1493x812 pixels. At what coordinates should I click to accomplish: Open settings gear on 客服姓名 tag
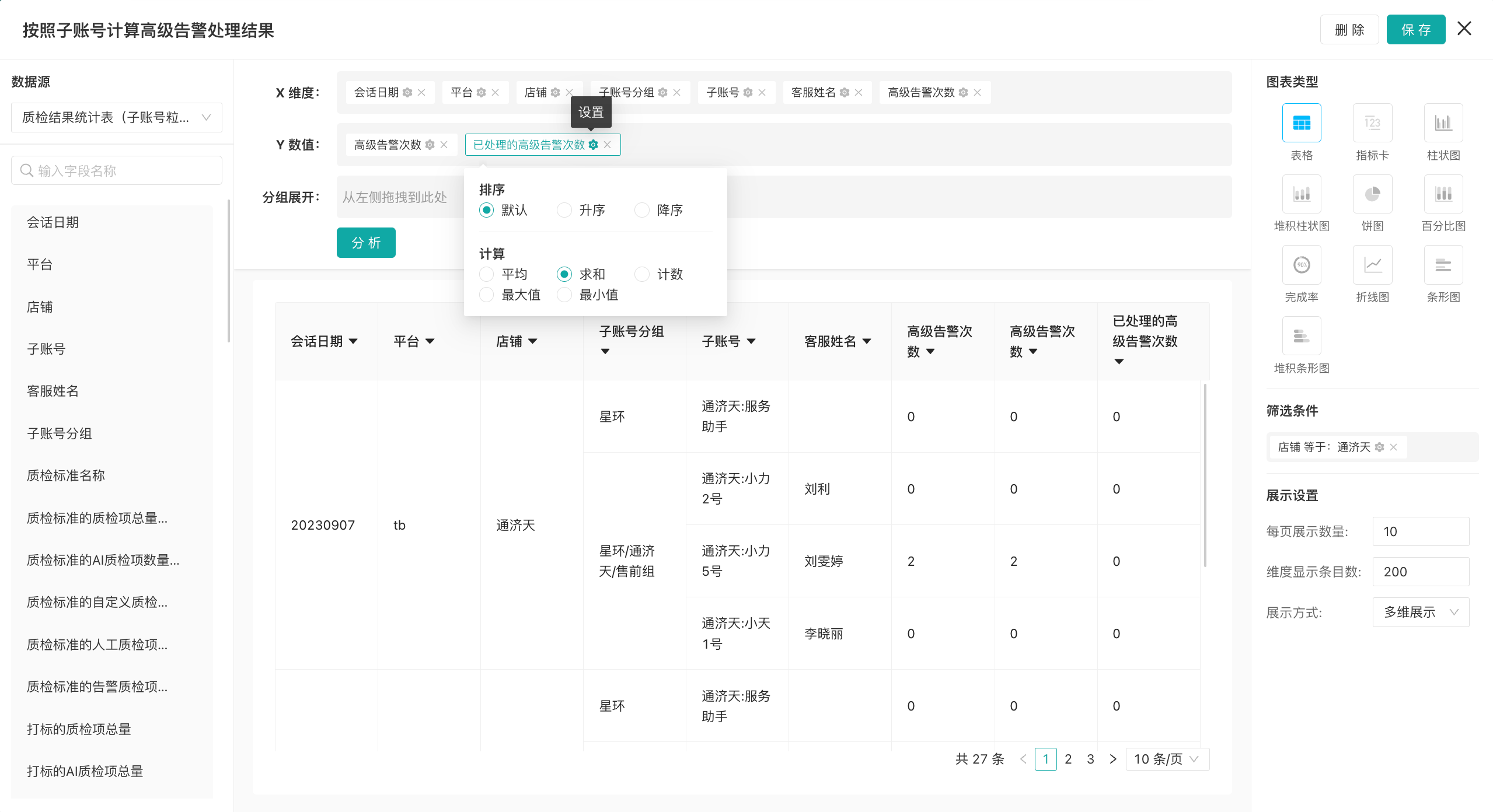pyautogui.click(x=844, y=93)
